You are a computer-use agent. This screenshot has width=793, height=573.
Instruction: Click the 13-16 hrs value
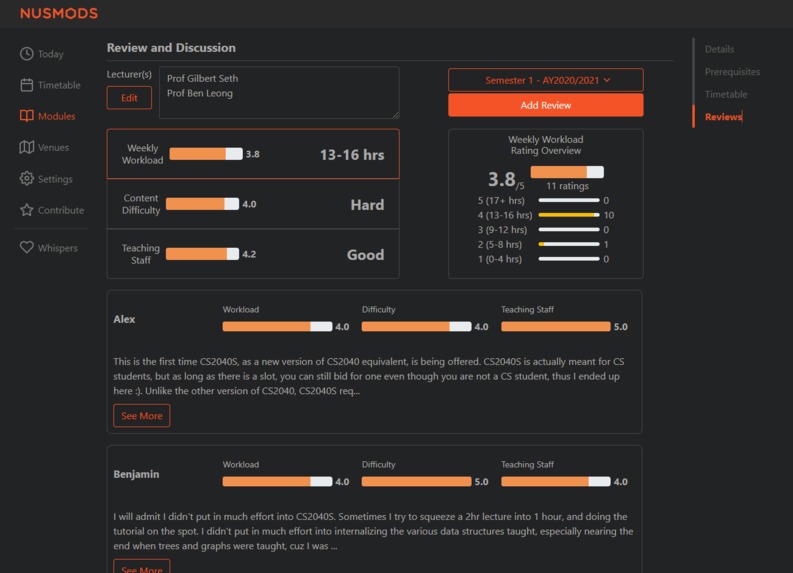[x=352, y=155]
